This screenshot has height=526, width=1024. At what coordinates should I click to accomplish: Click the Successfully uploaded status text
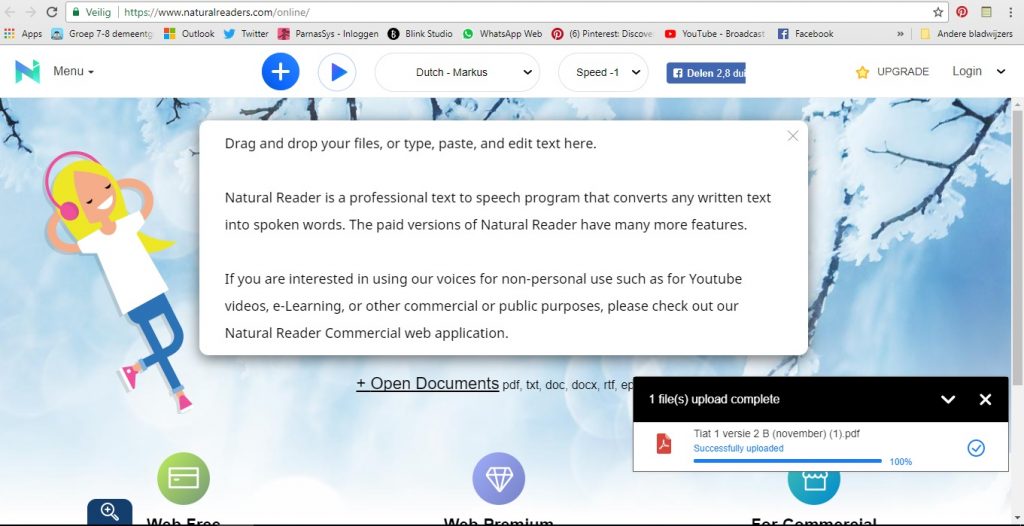click(738, 448)
